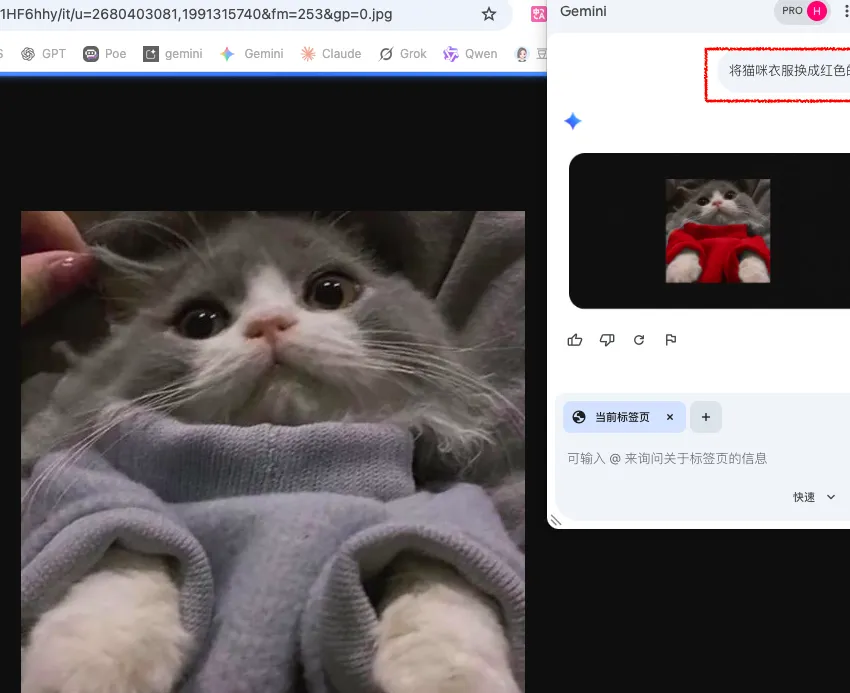Give the response a thumbs up

tap(575, 340)
